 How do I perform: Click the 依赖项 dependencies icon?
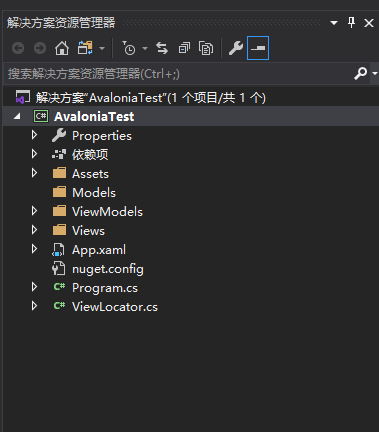[x=59, y=154]
